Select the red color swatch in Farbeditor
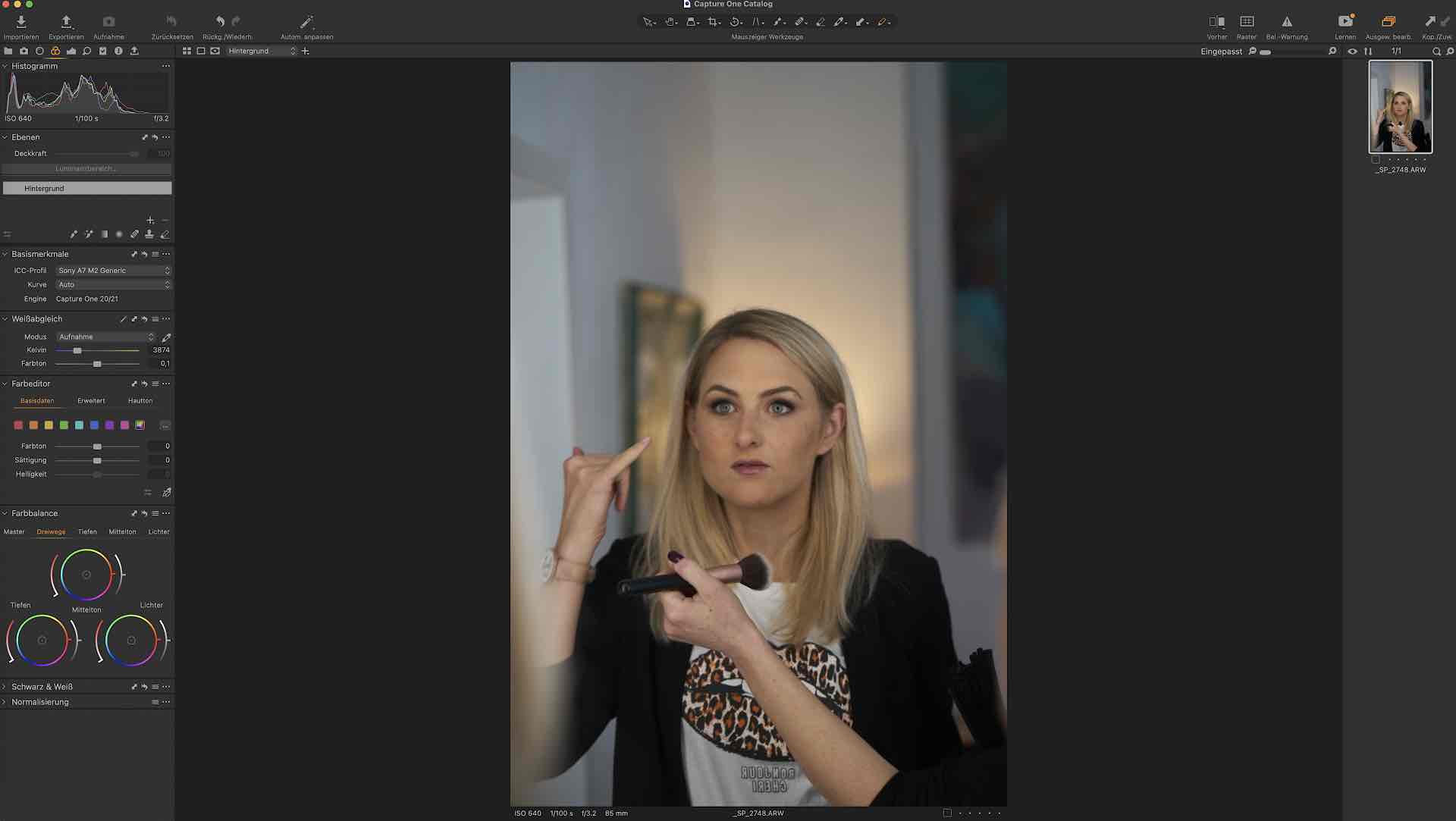Viewport: 1456px width, 821px height. [18, 425]
